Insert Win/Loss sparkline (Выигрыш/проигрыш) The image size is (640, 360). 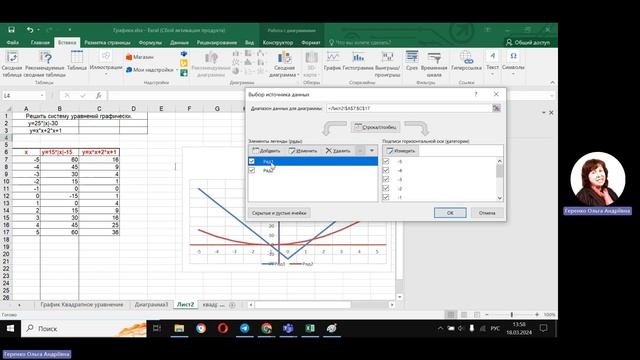pos(387,64)
